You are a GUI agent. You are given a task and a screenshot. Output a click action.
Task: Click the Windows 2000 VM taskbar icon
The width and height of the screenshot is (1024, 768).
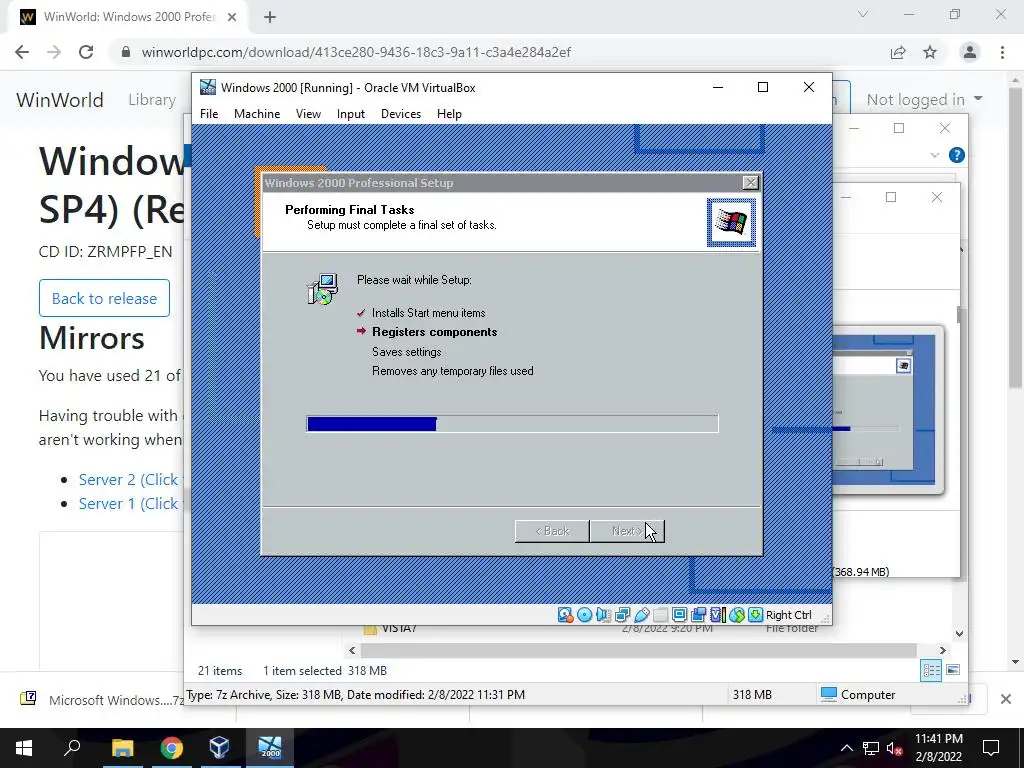(270, 748)
